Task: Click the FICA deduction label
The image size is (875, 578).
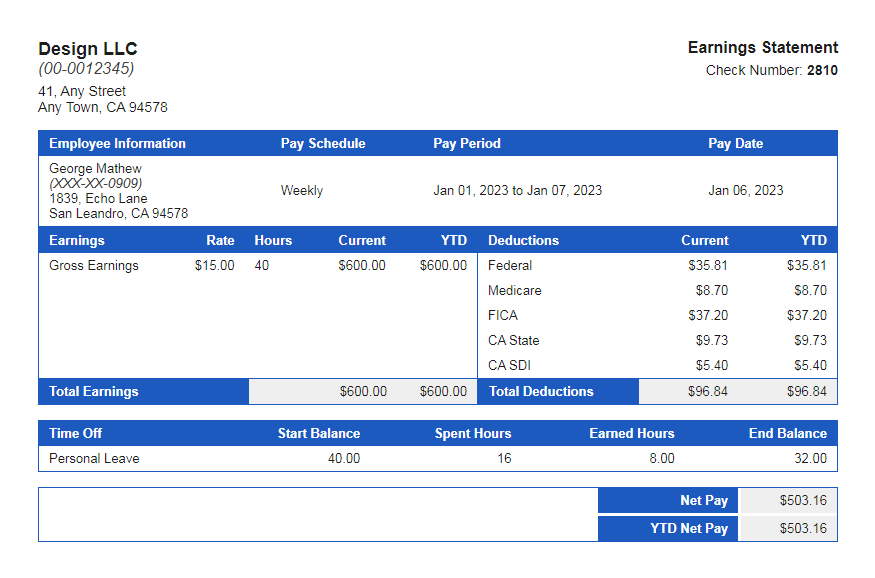Action: 499,315
